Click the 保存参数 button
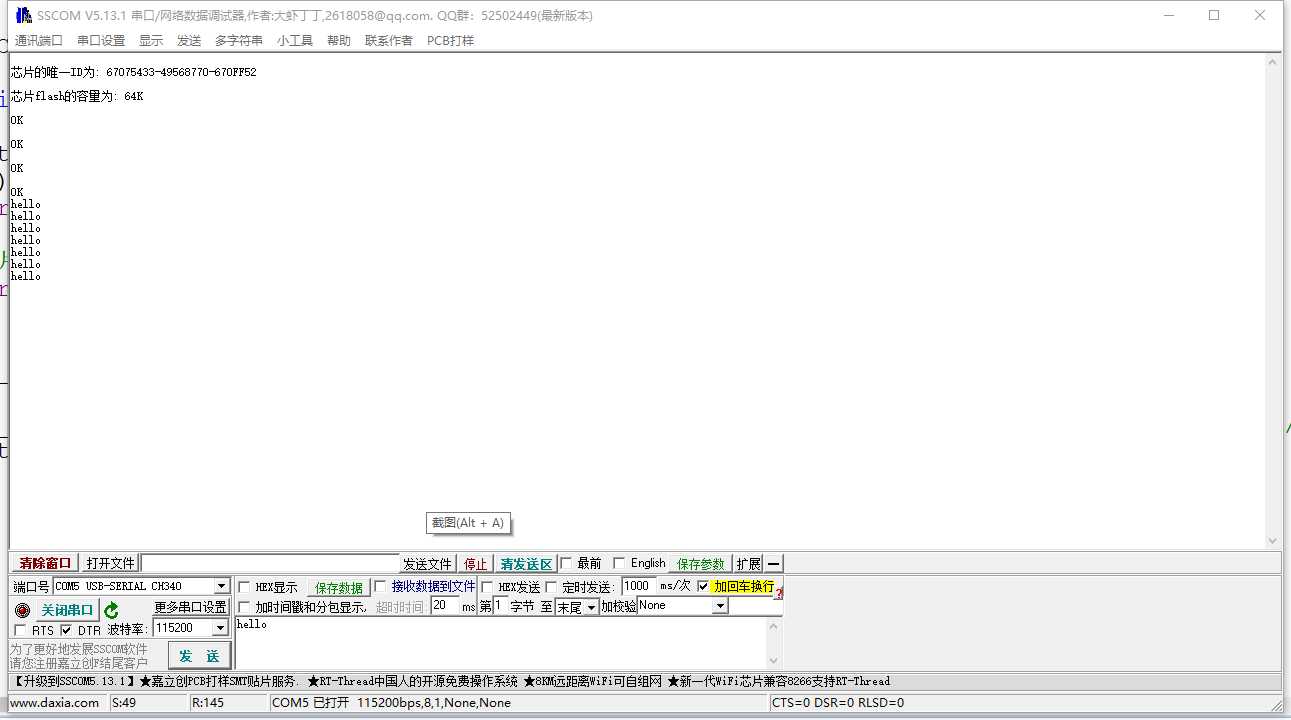This screenshot has width=1291, height=720. point(701,564)
